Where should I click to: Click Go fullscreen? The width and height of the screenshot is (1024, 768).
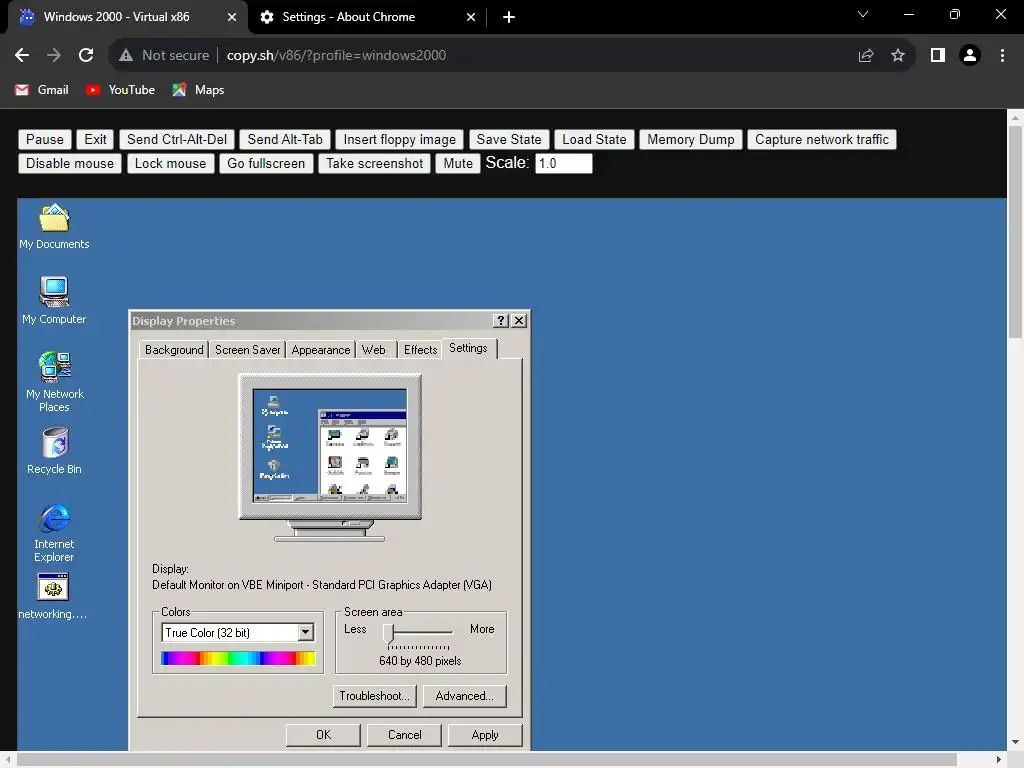click(266, 164)
